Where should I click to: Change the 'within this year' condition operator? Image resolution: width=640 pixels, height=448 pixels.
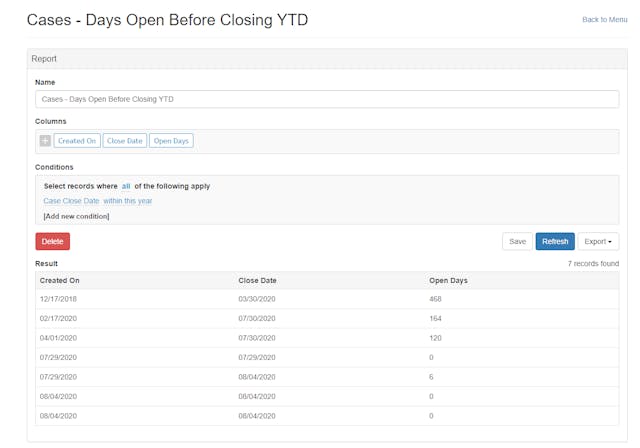pos(127,201)
